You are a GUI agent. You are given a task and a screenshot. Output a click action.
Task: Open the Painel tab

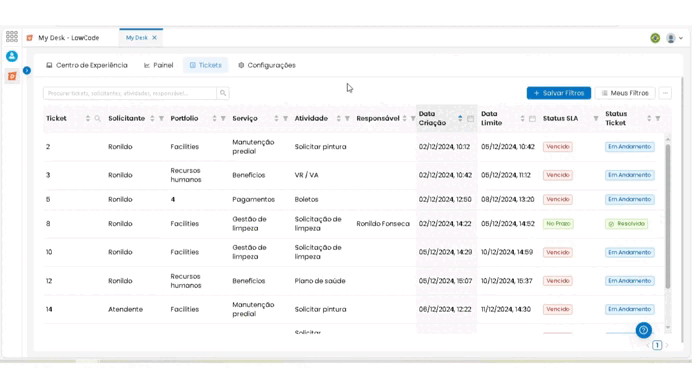click(x=158, y=65)
